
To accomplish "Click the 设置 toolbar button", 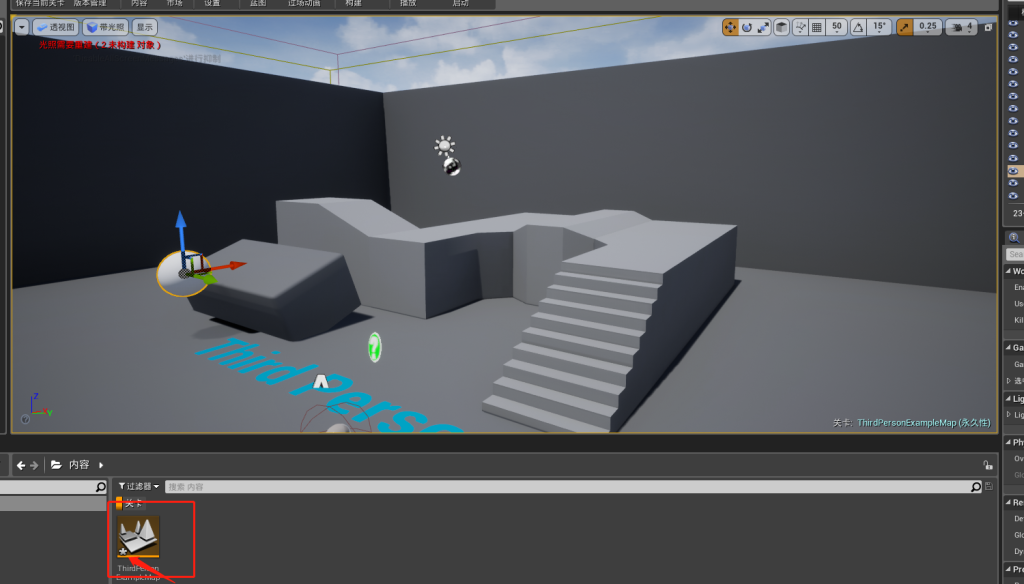I will [x=212, y=3].
